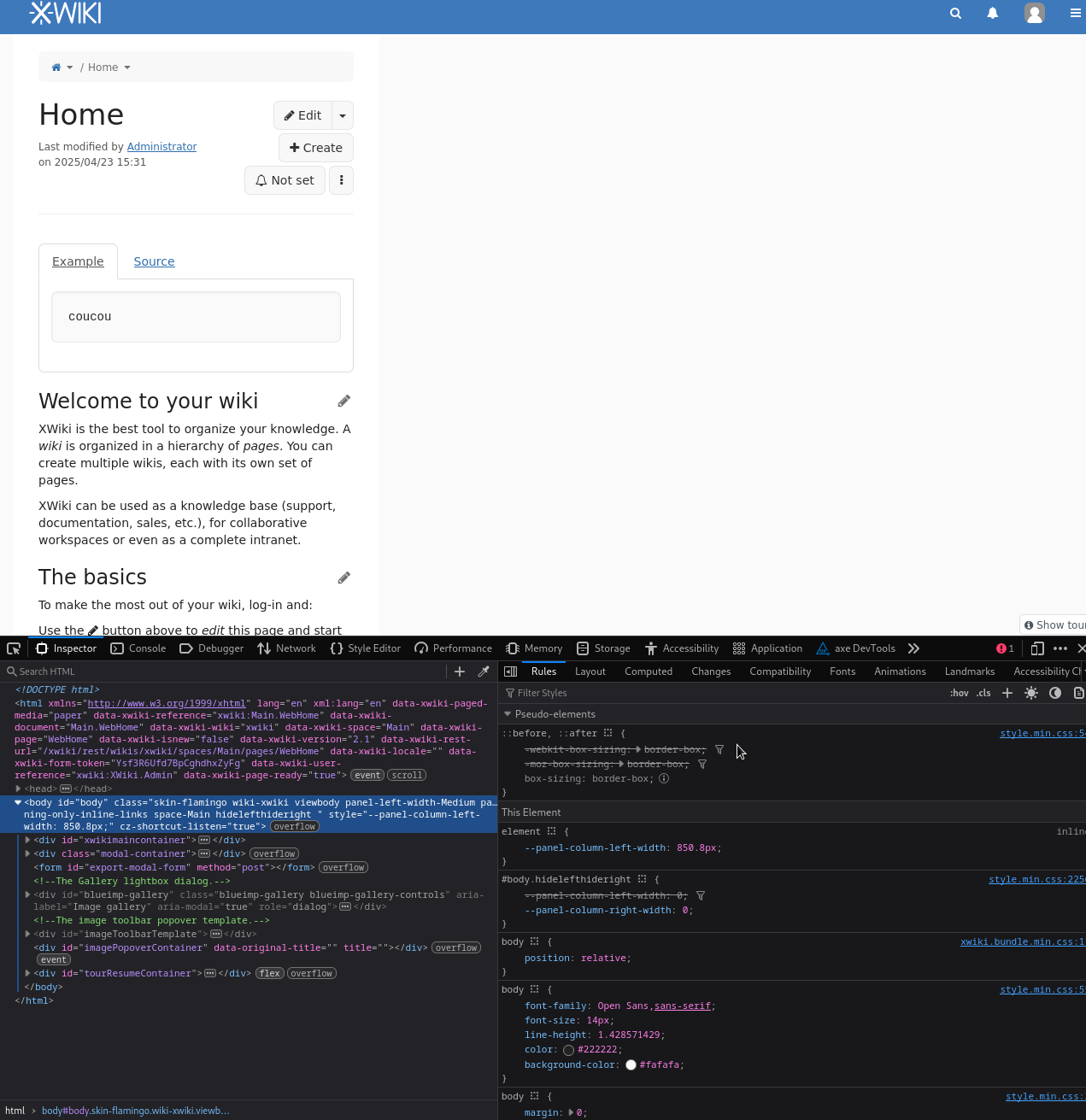
Task: Switch to the Network tab
Action: (287, 648)
